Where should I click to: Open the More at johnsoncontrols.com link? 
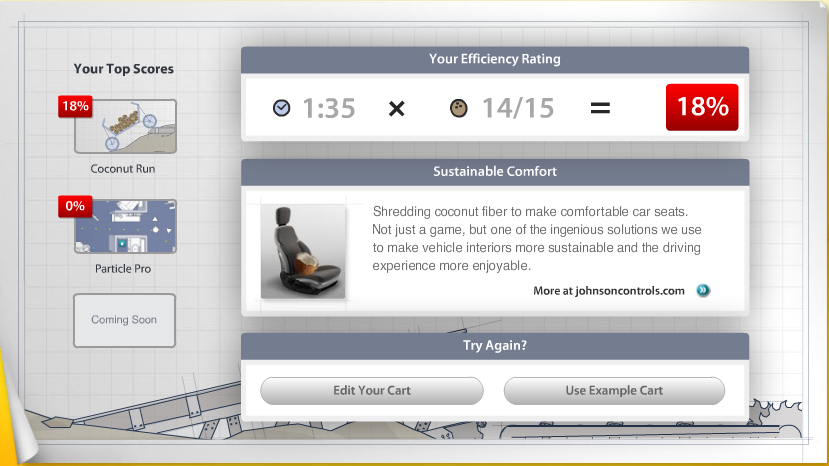tap(609, 291)
